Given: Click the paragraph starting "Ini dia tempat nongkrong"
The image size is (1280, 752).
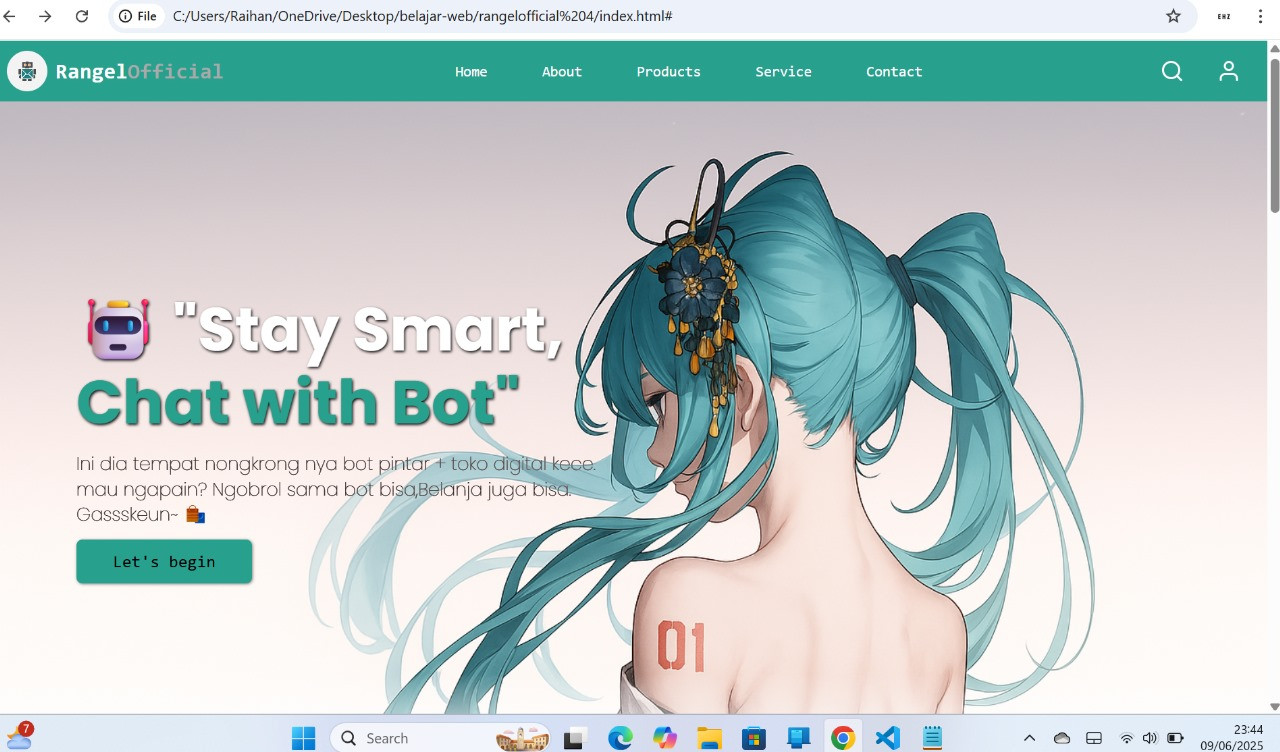Looking at the screenshot, I should (336, 489).
